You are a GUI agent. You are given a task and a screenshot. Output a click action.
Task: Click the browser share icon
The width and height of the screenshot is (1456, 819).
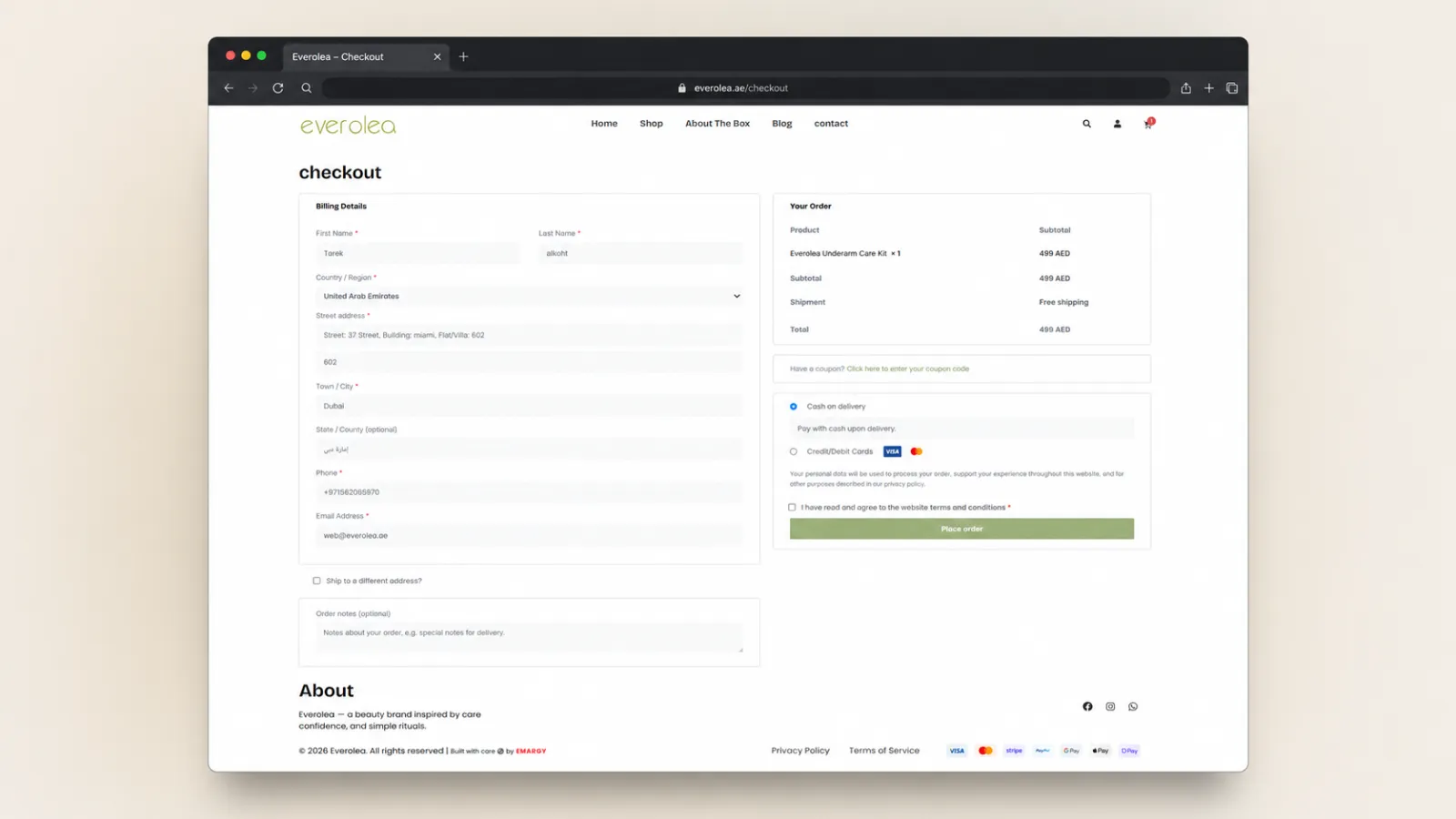1186,88
